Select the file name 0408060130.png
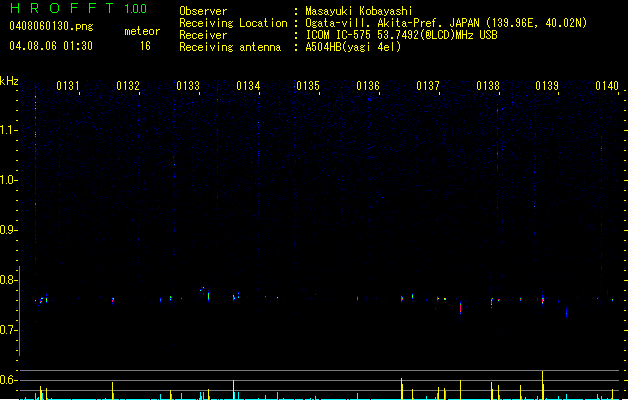Screen dimensions: 629x400 pos(51,27)
